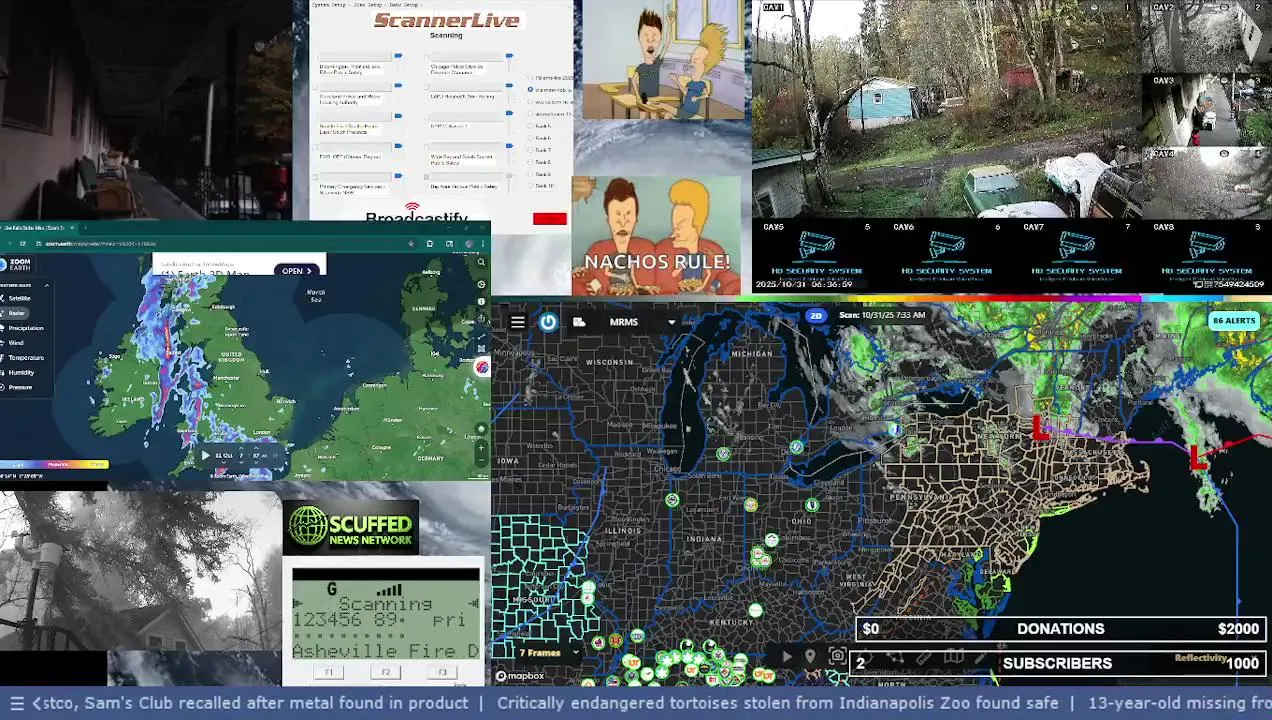Click the blue power button in radar app
1272x720 pixels.
(x=548, y=322)
